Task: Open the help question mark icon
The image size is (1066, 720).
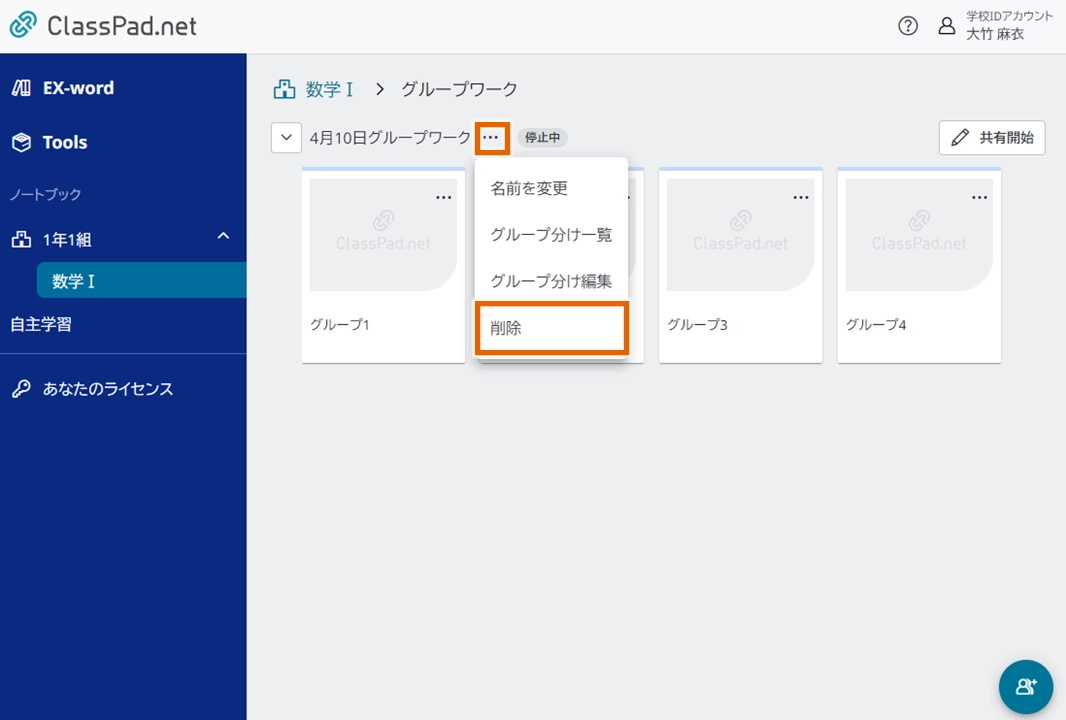Action: 907,26
